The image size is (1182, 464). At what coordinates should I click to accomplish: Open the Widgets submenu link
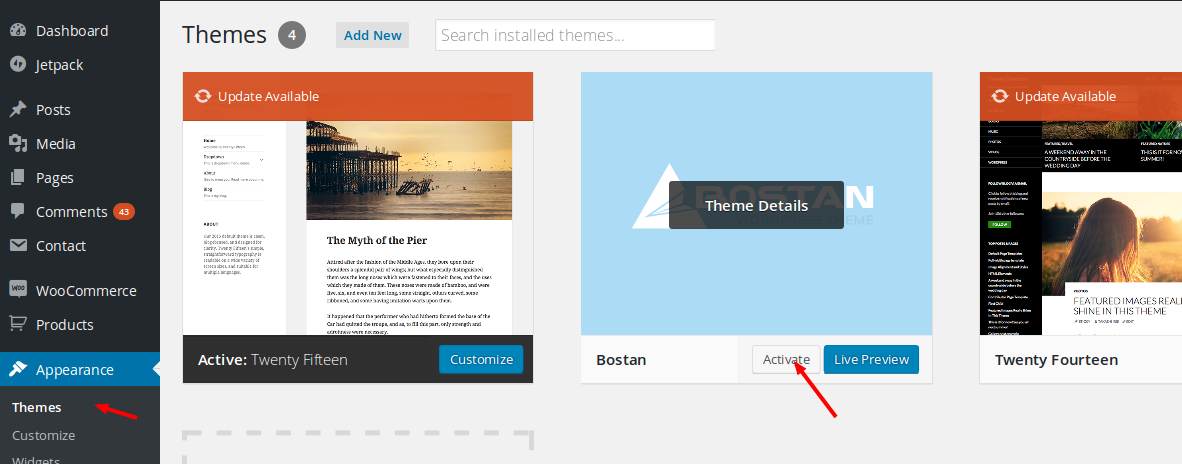(35, 459)
